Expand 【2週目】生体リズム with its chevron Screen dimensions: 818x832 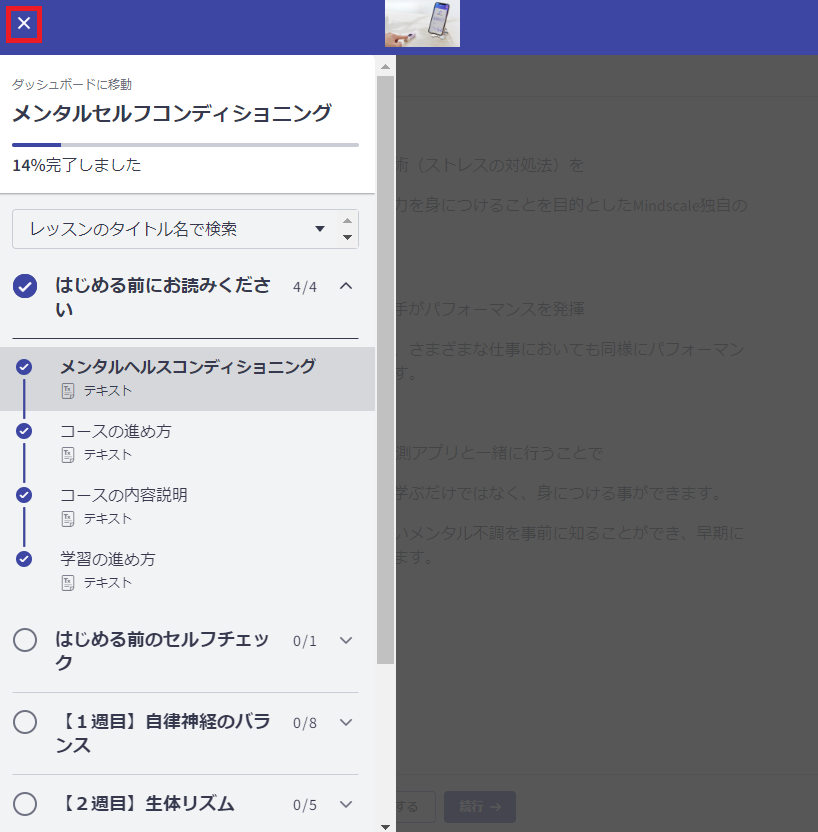346,804
